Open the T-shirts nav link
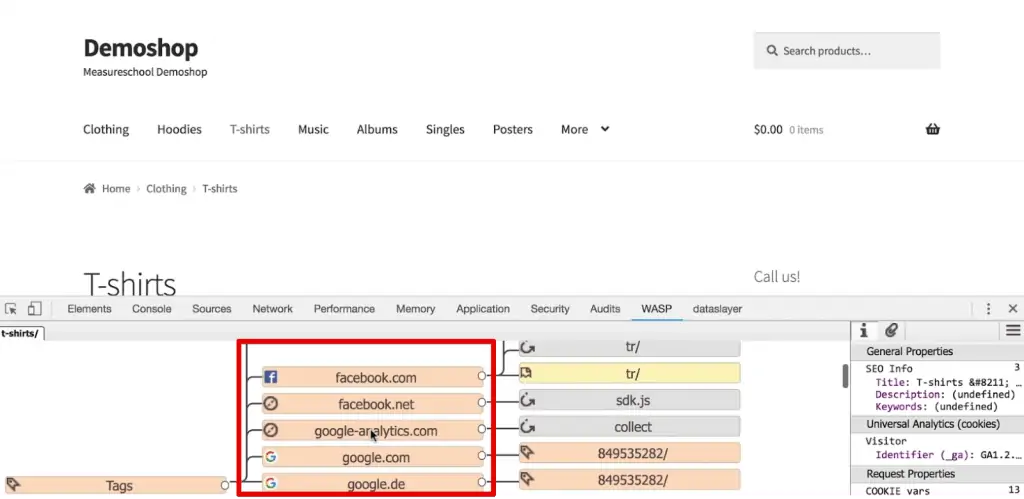 (249, 129)
